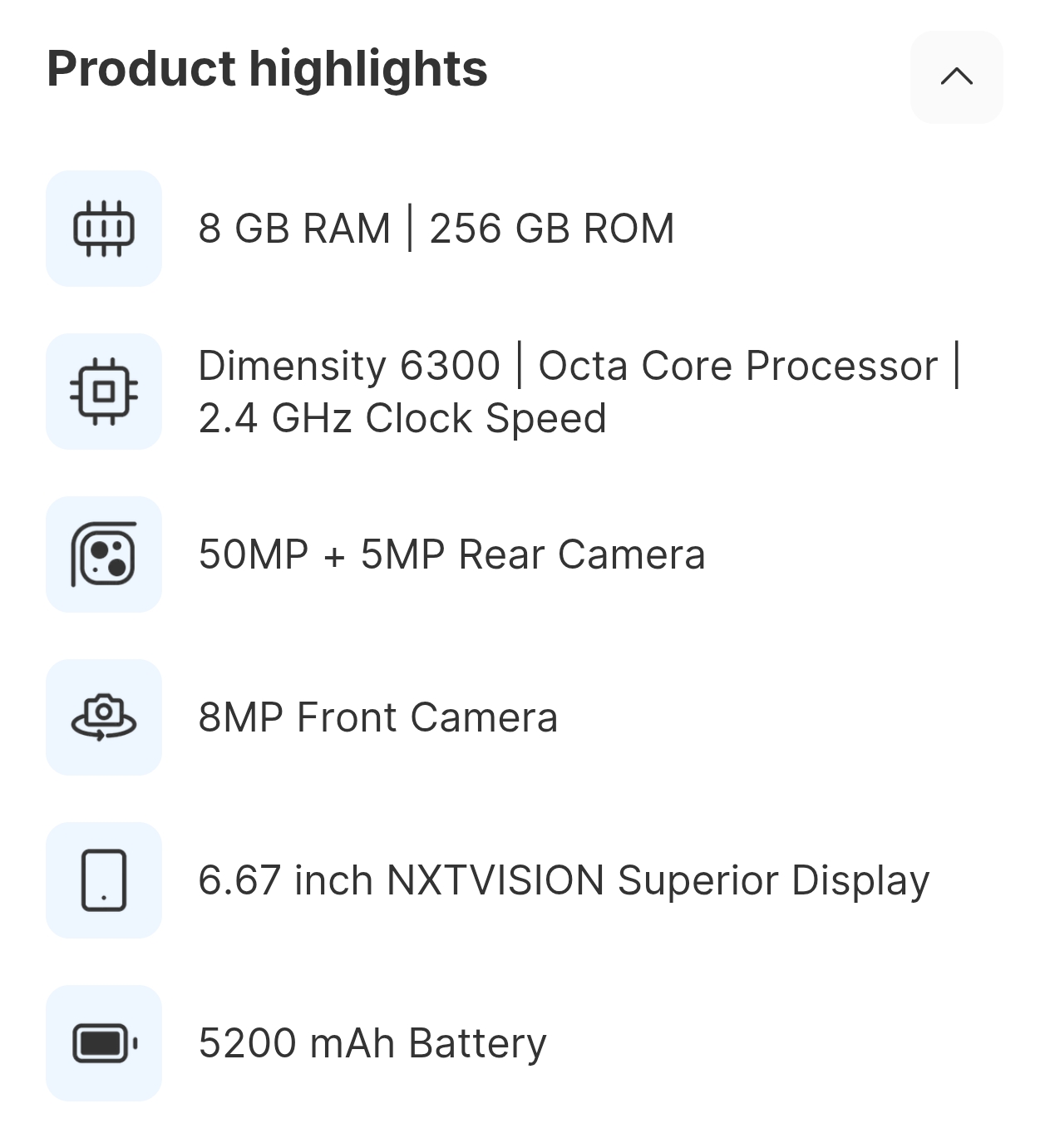Click the "8MP Front Camera" text
The width and height of the screenshot is (1050, 1148).
[x=378, y=717]
